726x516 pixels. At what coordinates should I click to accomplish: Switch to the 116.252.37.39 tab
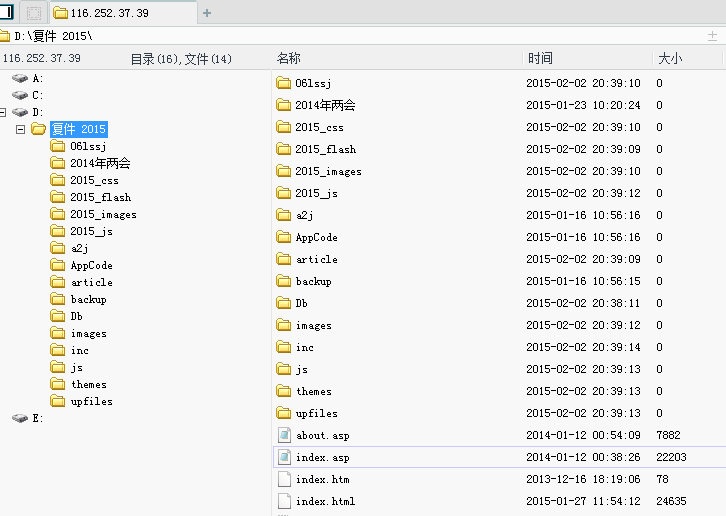pyautogui.click(x=123, y=13)
